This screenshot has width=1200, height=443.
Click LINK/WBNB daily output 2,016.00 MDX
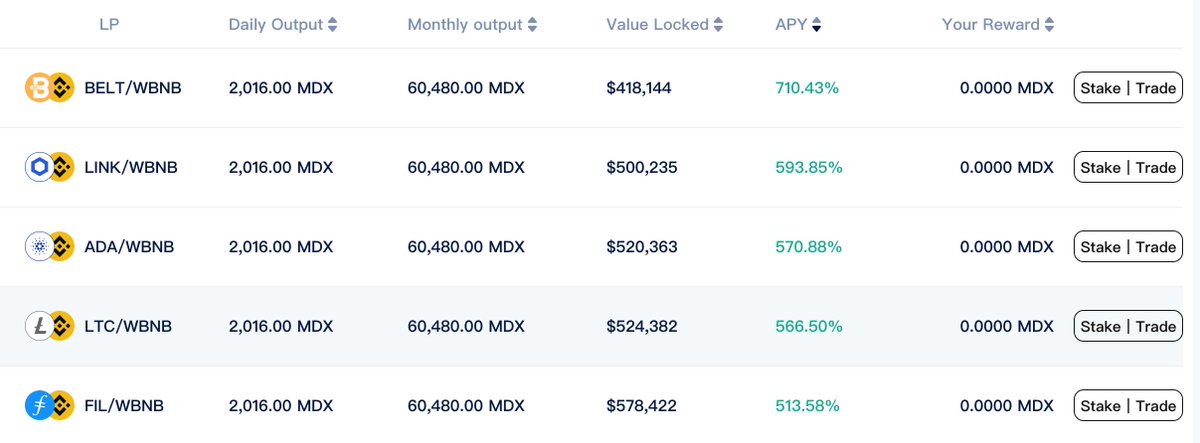[x=281, y=167]
